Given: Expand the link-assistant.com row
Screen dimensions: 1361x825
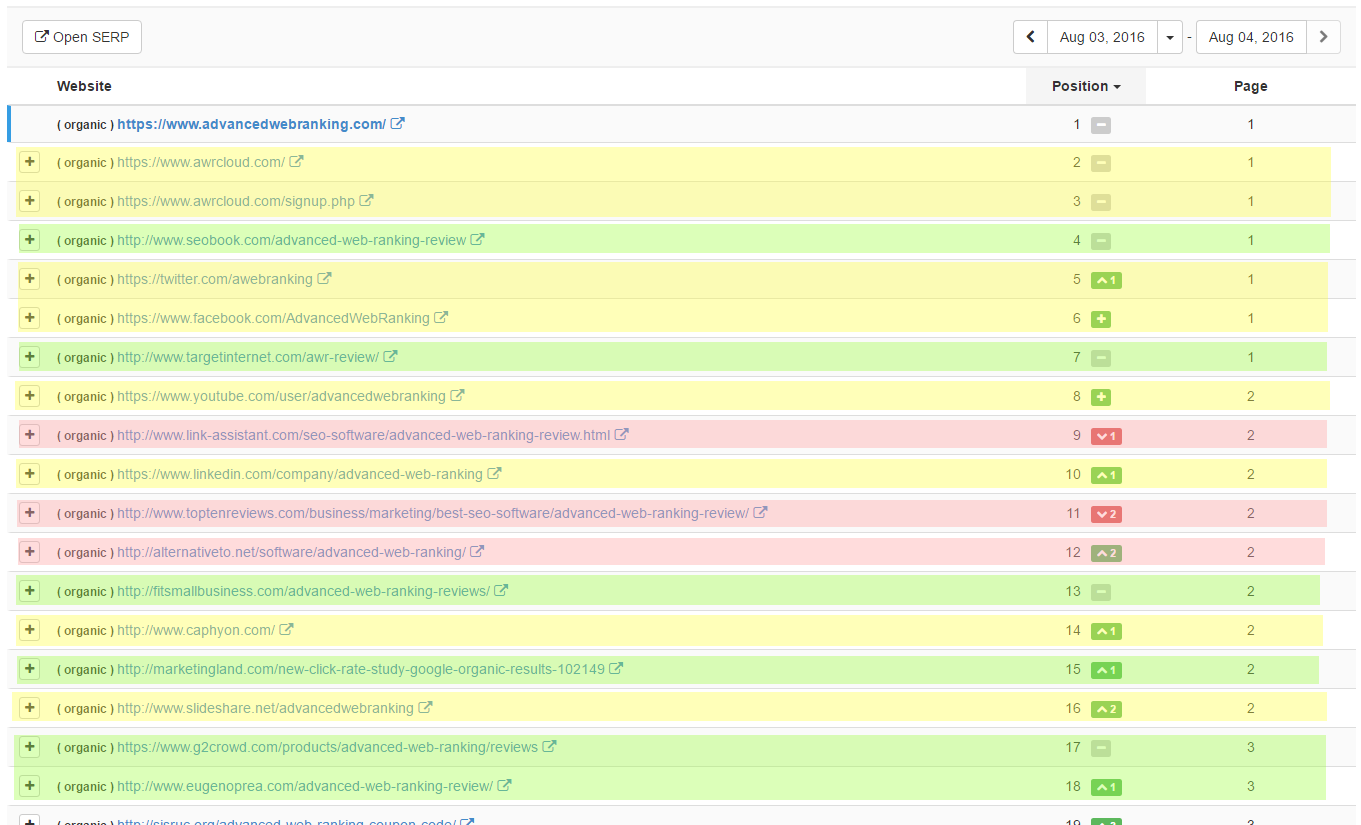Looking at the screenshot, I should [29, 435].
